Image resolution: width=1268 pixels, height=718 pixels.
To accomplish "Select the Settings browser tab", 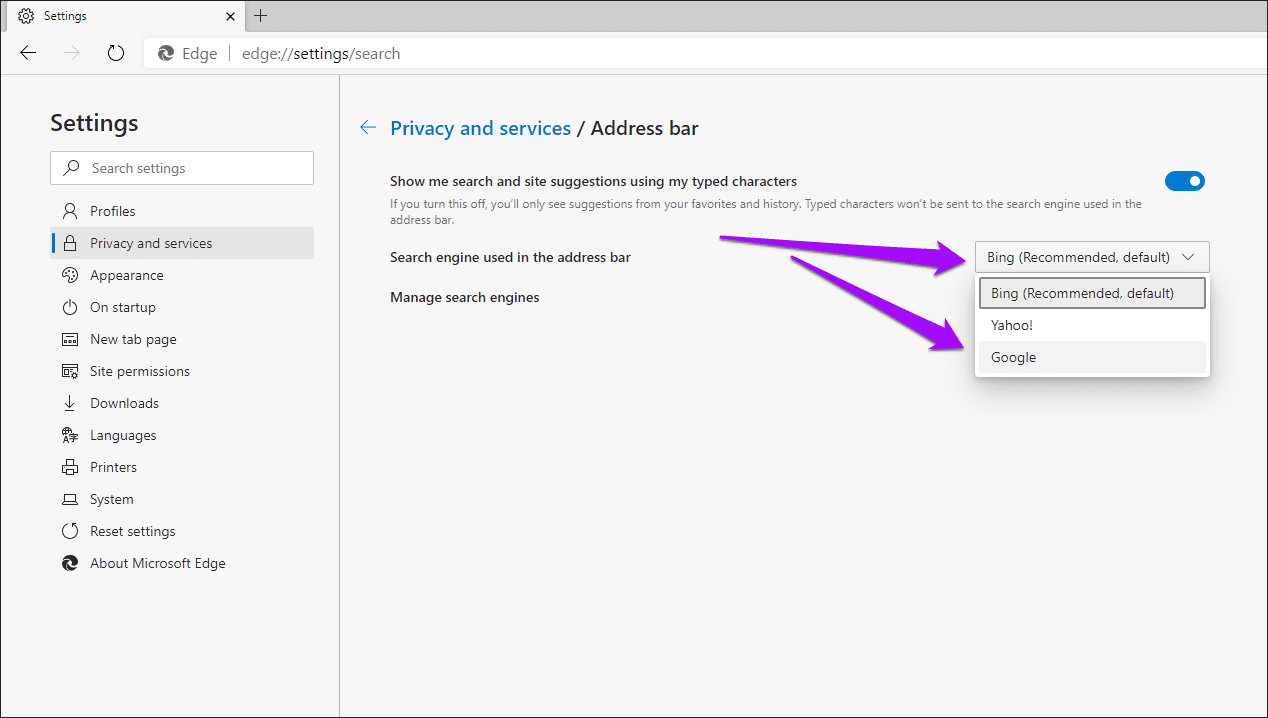I will click(x=126, y=16).
